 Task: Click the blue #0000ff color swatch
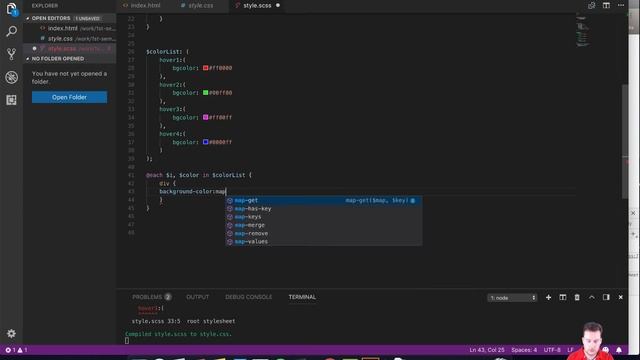click(x=205, y=142)
